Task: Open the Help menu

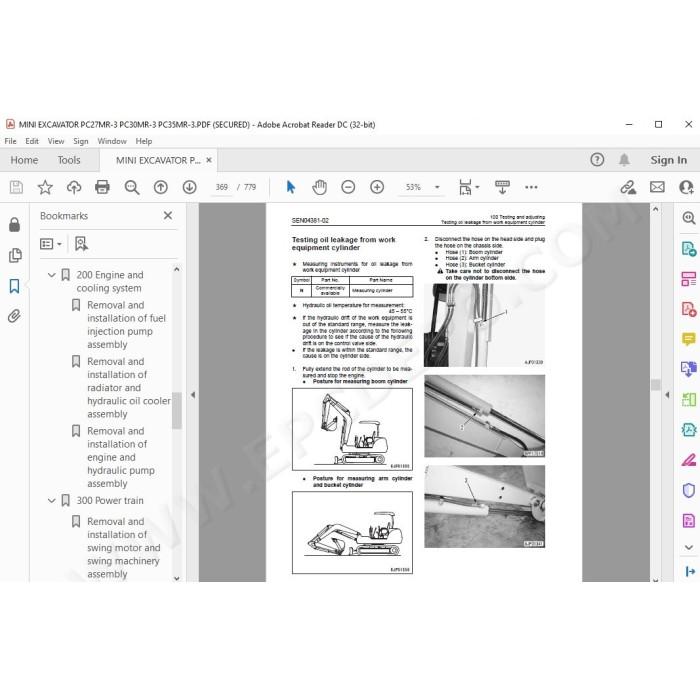Action: [x=144, y=141]
